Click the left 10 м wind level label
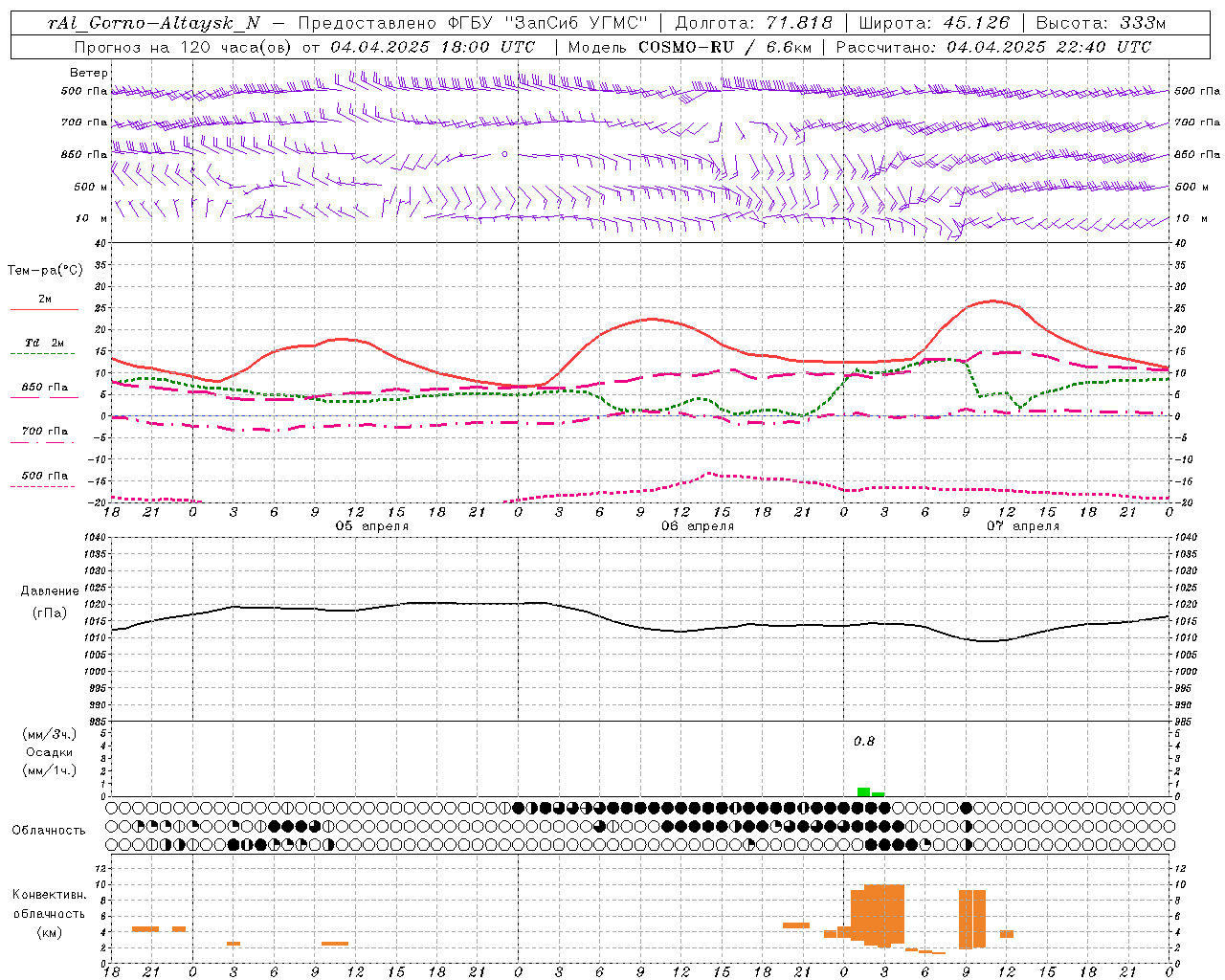Viewport: 1225px width, 980px height. click(x=91, y=218)
